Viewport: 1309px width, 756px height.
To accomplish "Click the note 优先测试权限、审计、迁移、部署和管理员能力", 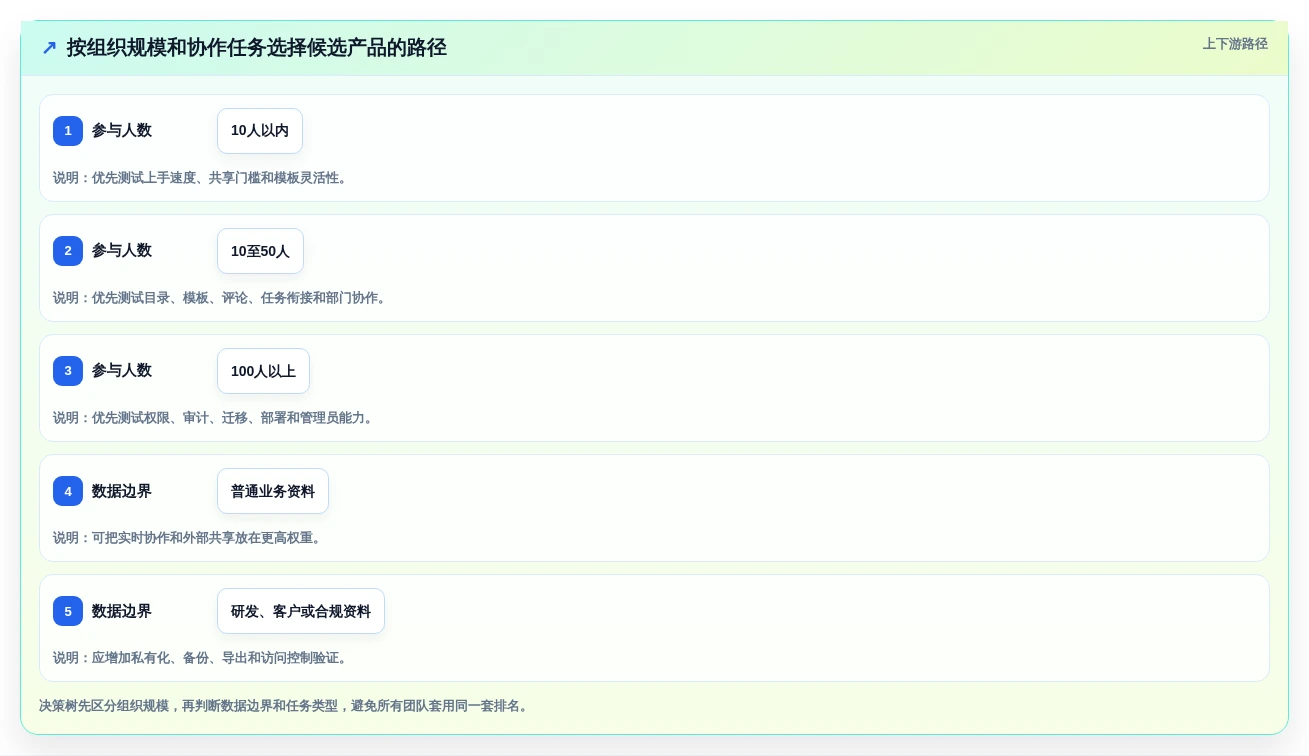I will (213, 418).
